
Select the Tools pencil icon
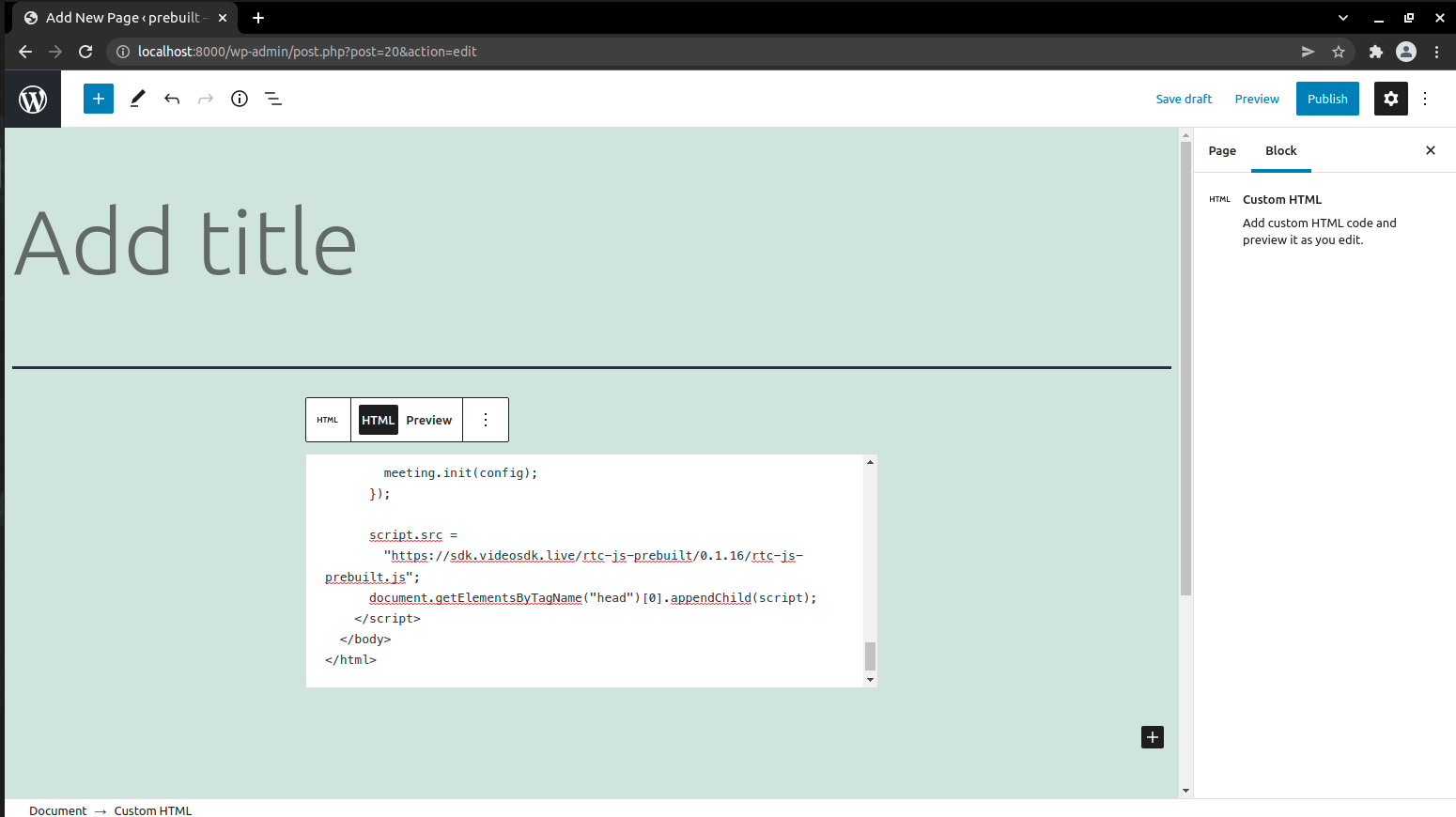[137, 99]
